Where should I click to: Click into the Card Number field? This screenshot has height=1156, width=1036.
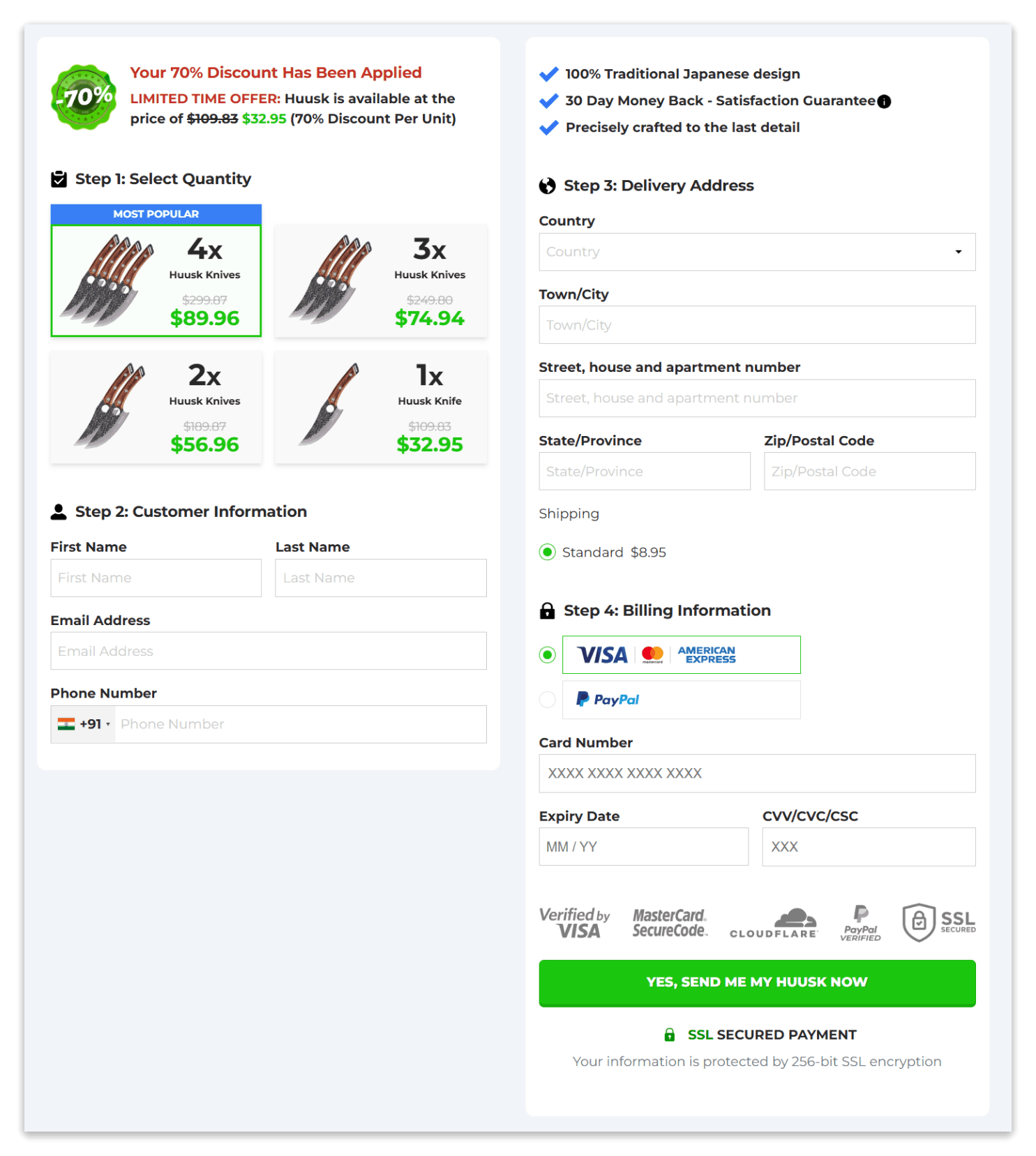(x=756, y=773)
